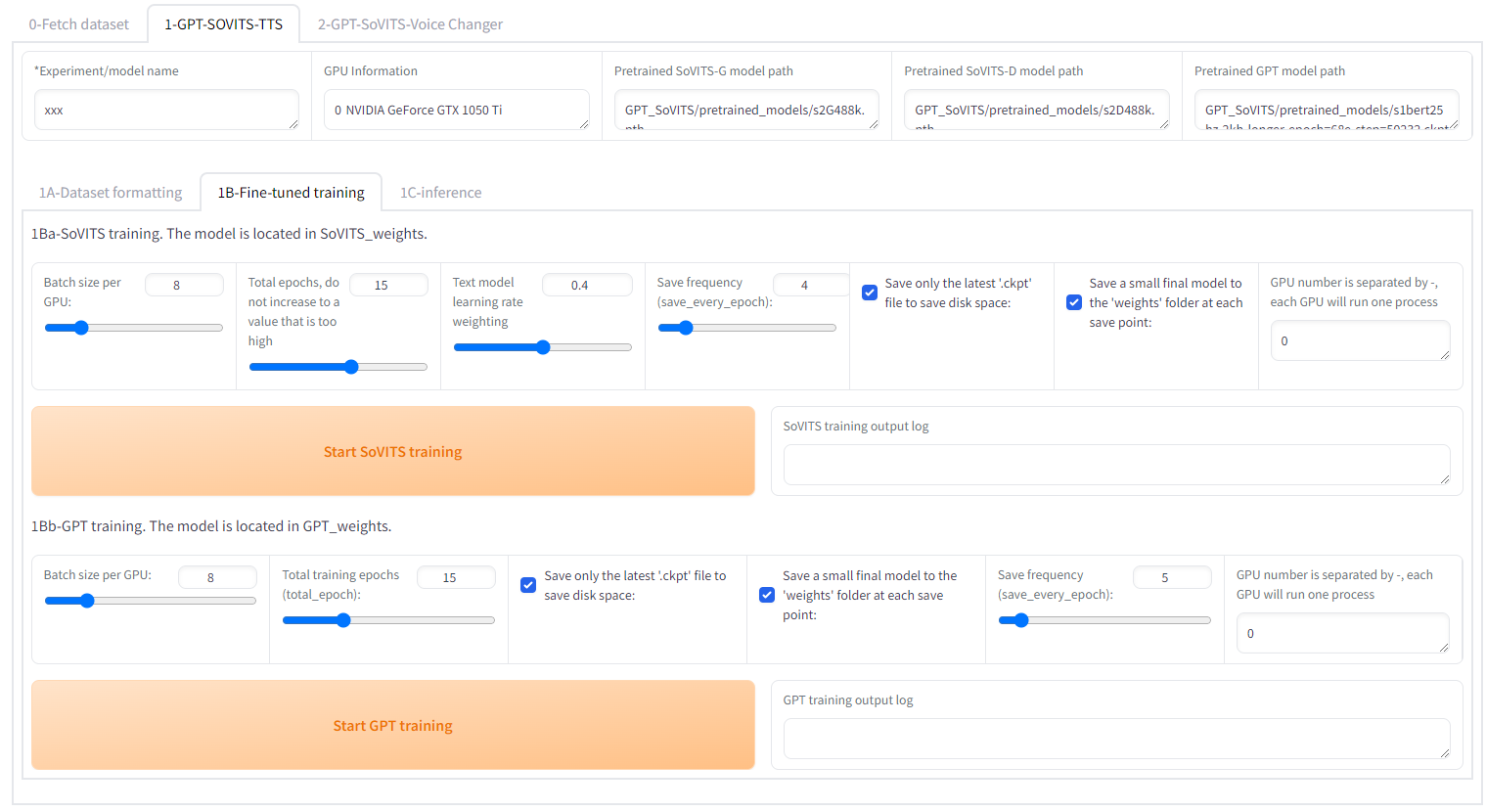Viewport: 1486px width, 812px height.
Task: Click the GPT save frequency slider
Action: pos(1103,620)
